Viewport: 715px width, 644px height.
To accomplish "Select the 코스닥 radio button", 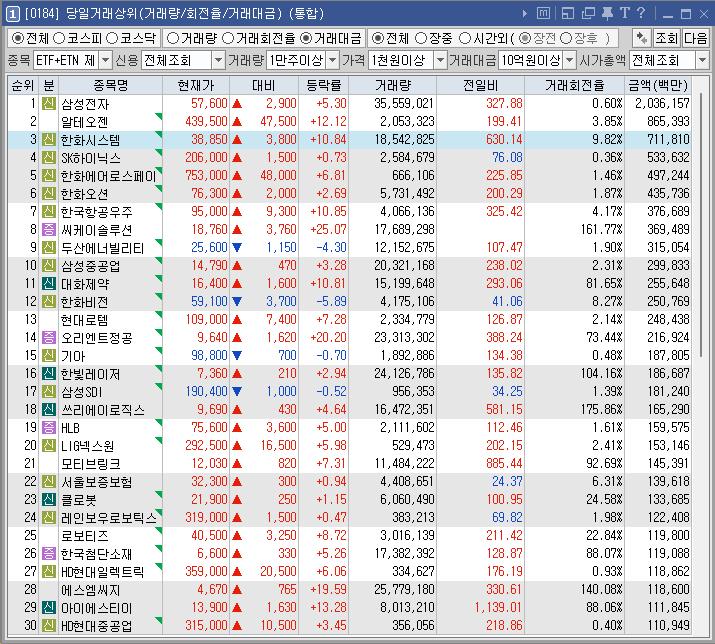I will 112,38.
